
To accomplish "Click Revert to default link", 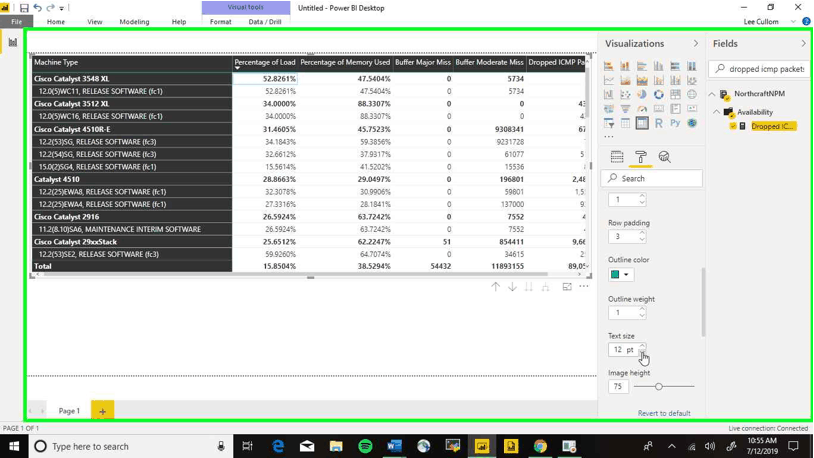I will (x=664, y=413).
